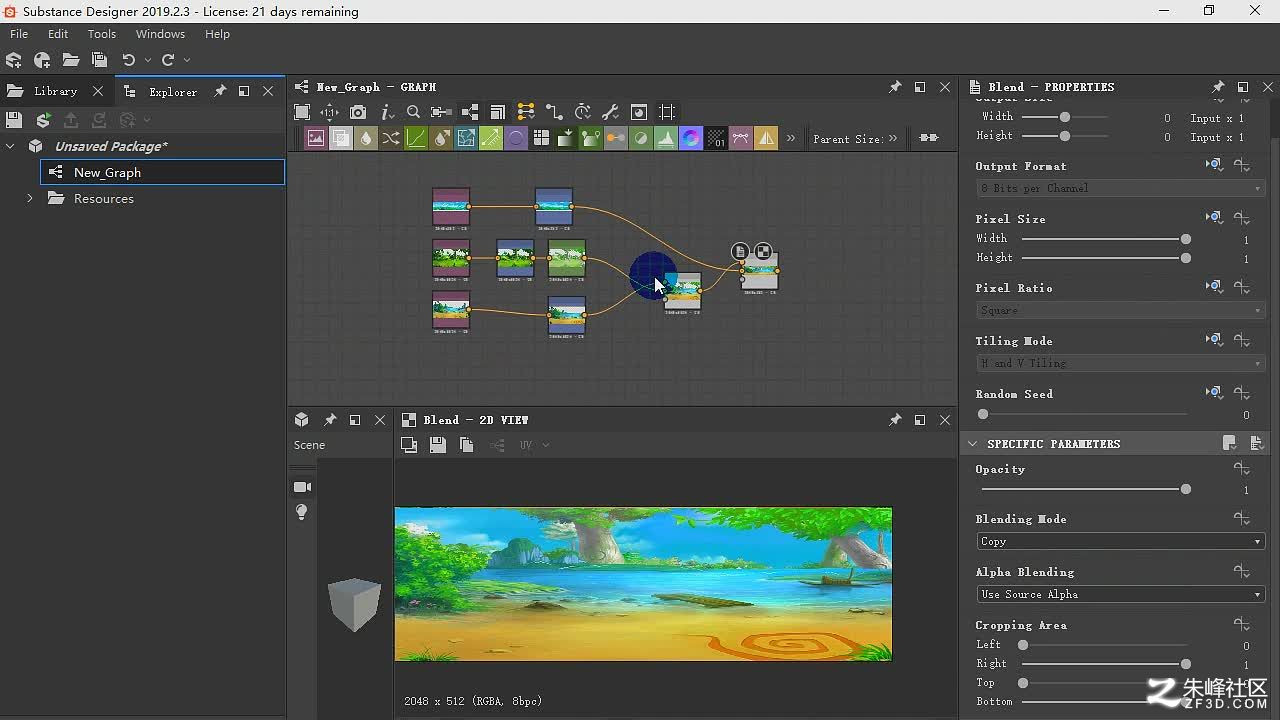The width and height of the screenshot is (1280, 720).
Task: Redo the last action
Action: 168,60
